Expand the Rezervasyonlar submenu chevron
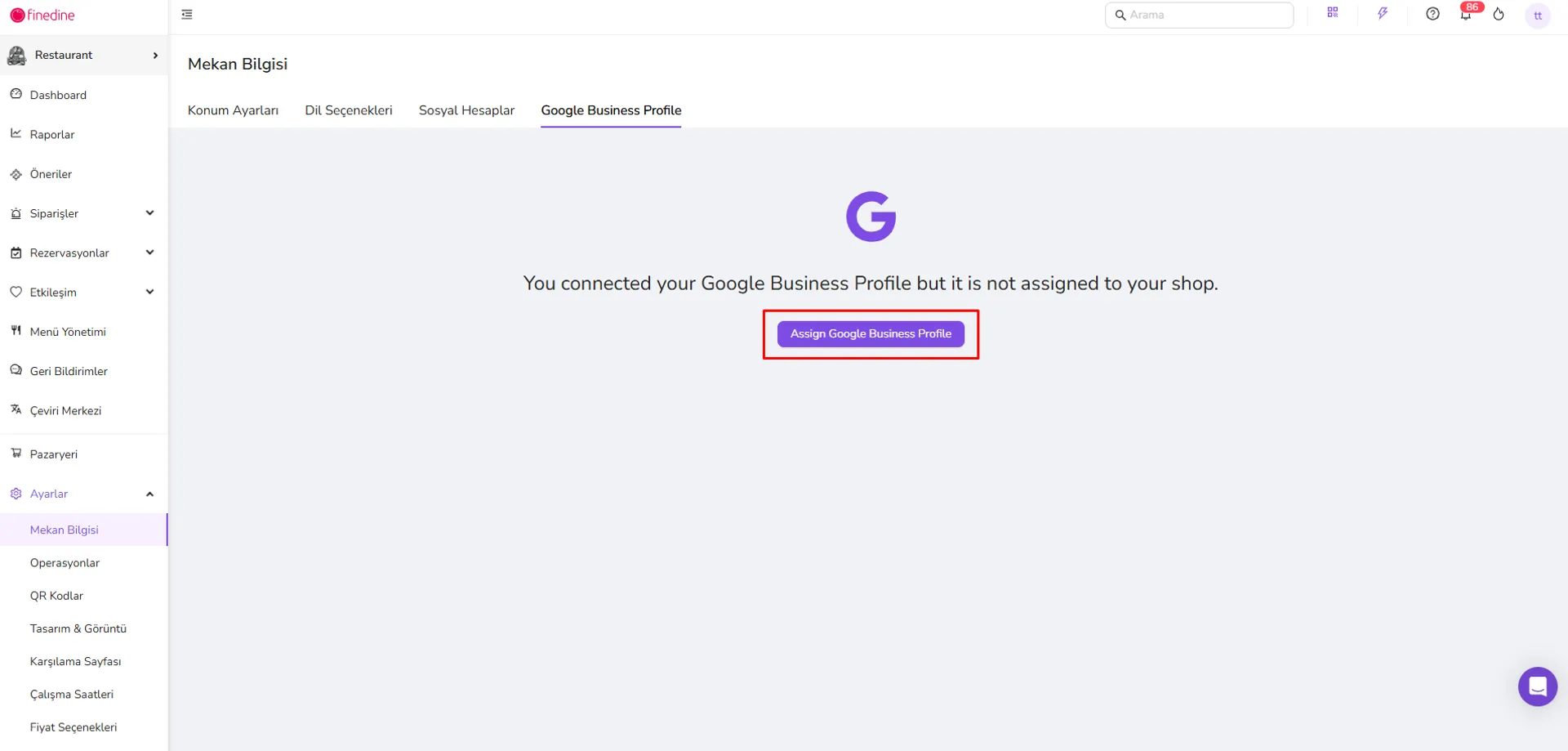 149,253
